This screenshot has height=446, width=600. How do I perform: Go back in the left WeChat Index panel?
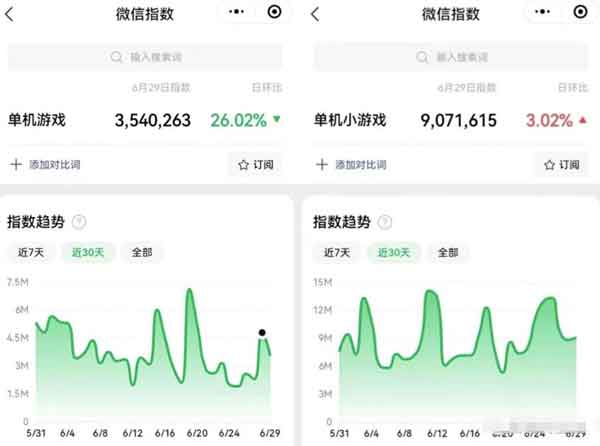coord(10,15)
